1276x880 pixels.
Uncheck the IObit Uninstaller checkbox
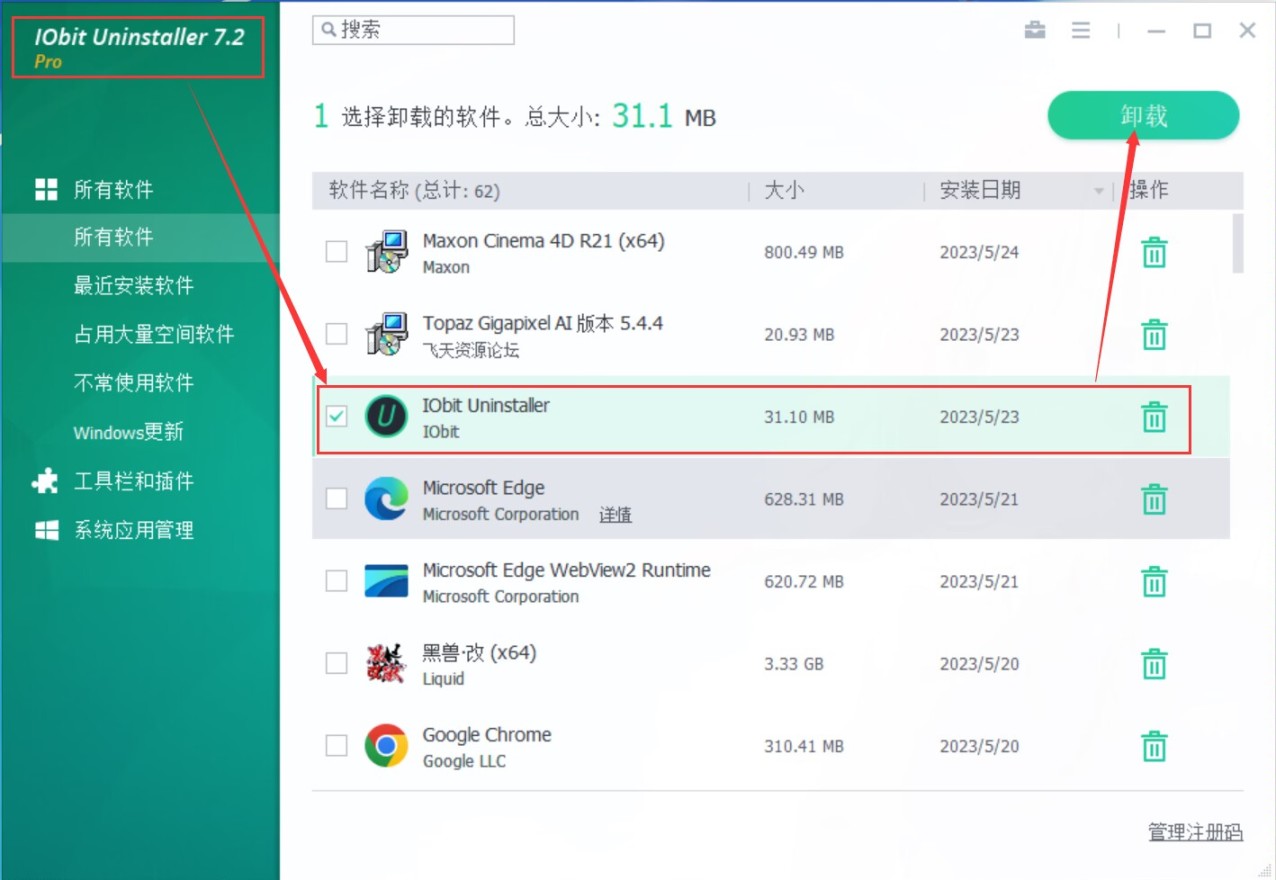[337, 416]
